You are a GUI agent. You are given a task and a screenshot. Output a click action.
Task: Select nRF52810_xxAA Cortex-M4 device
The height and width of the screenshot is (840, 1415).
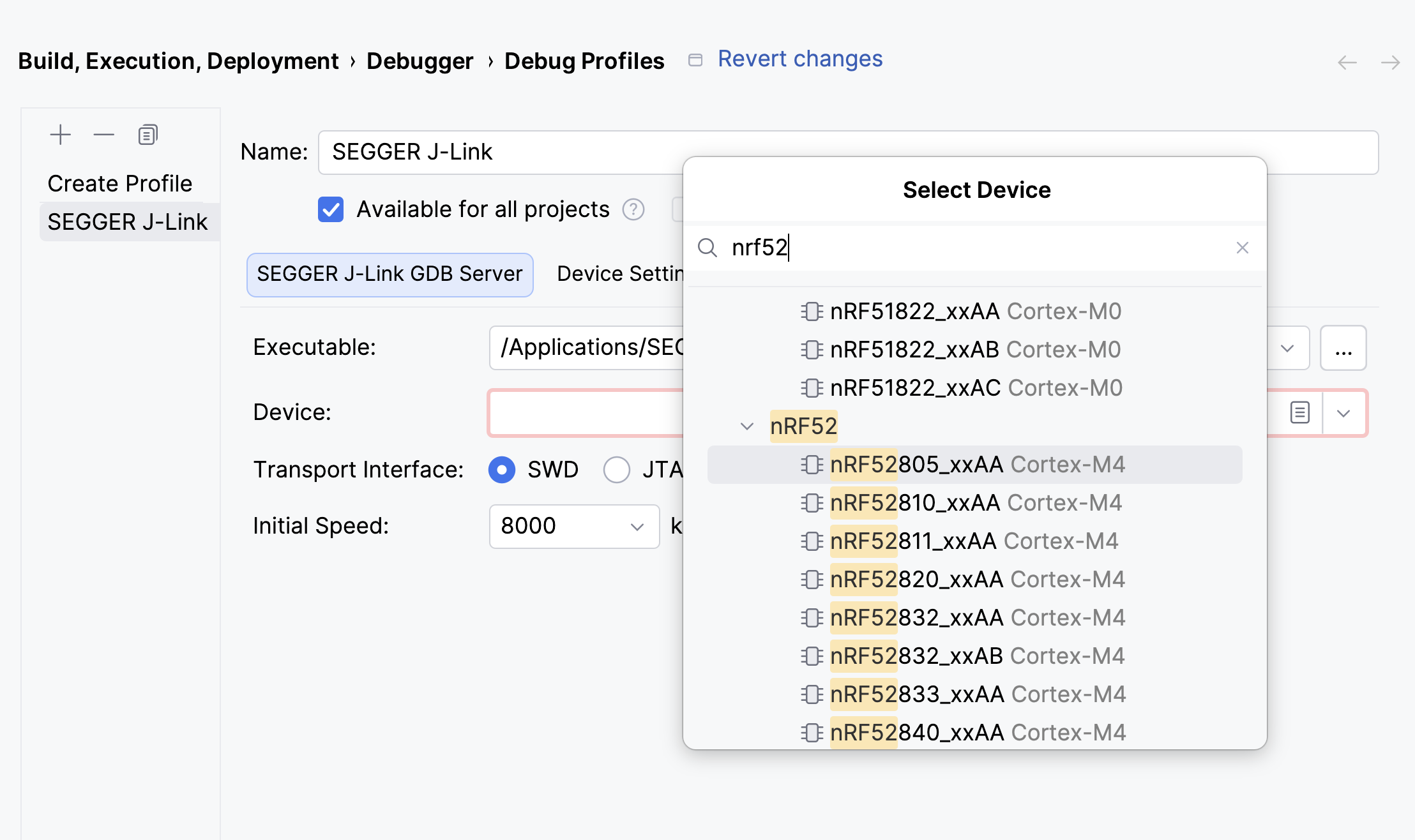pos(975,503)
